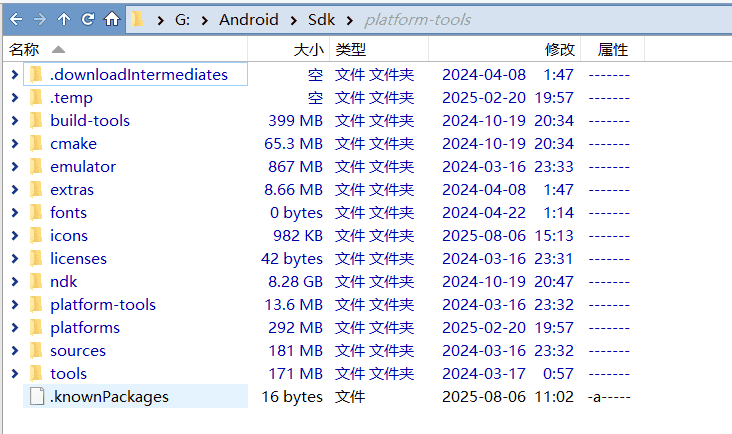
Task: Select the platform-tools folder row
Action: 103,304
